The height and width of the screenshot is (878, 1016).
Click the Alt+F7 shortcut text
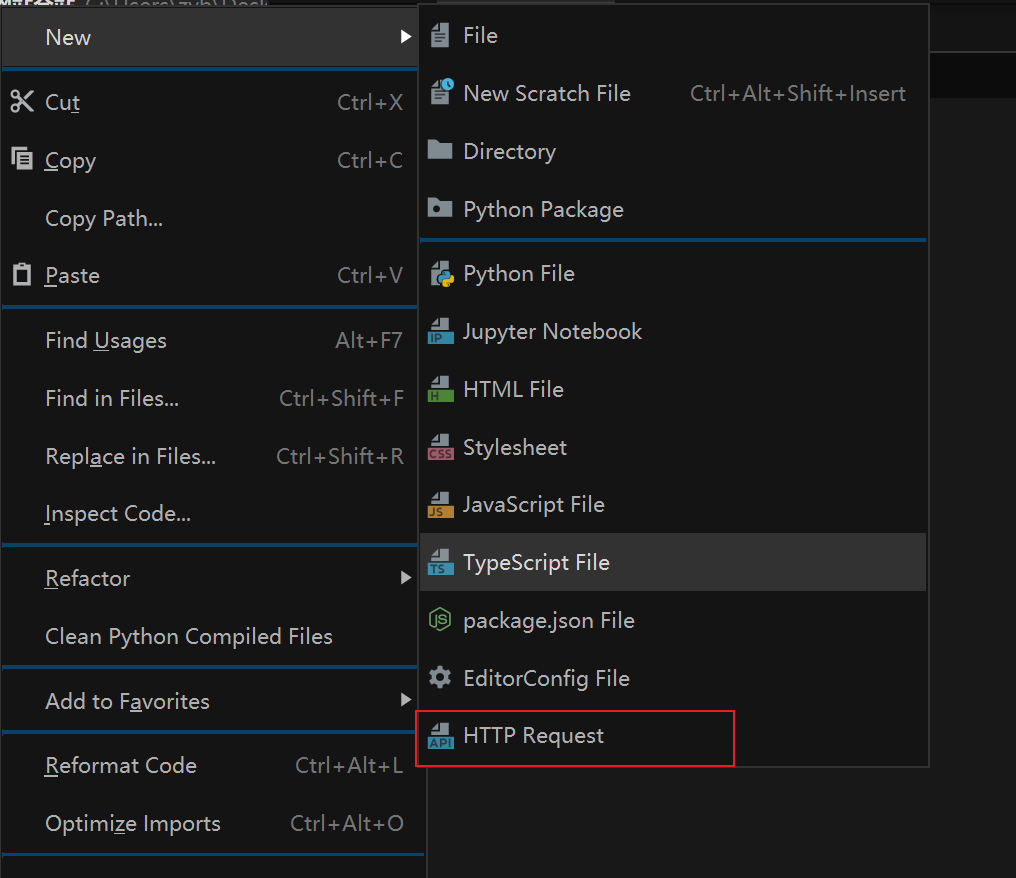click(x=369, y=340)
